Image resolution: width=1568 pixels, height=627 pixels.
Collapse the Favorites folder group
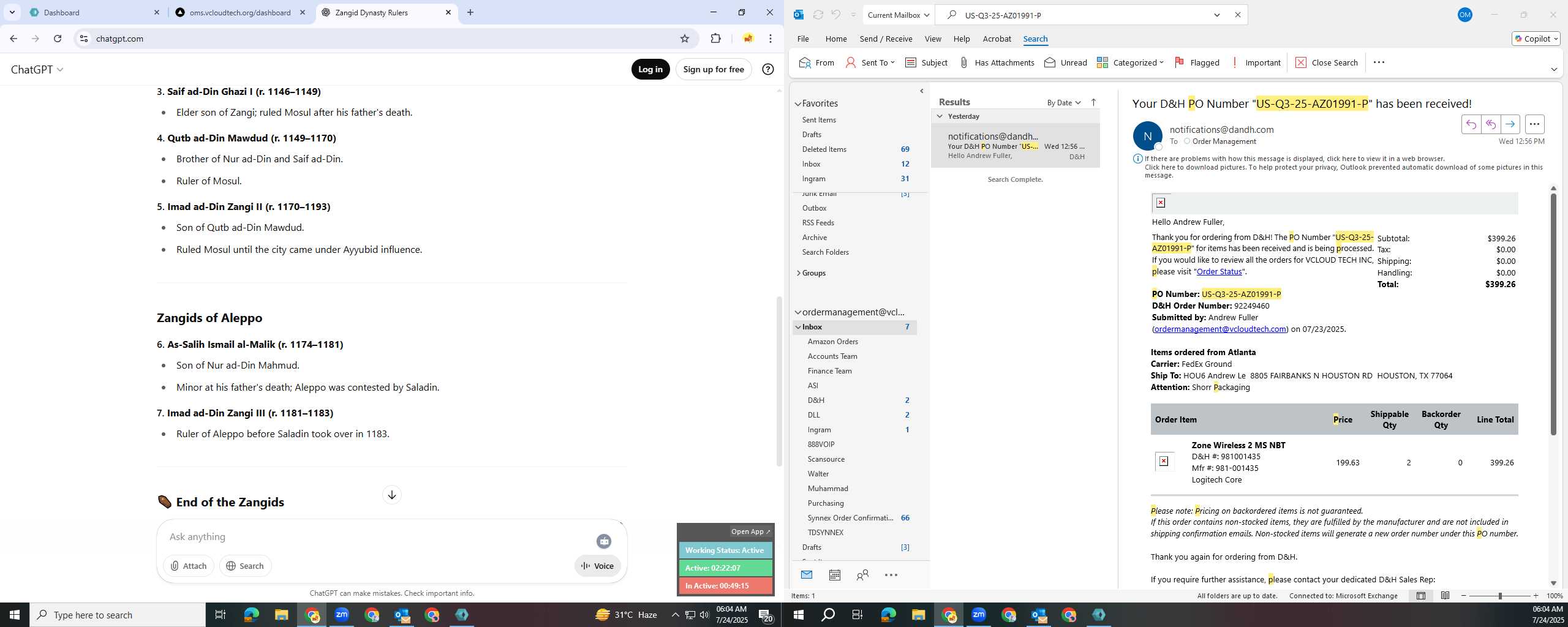[797, 104]
